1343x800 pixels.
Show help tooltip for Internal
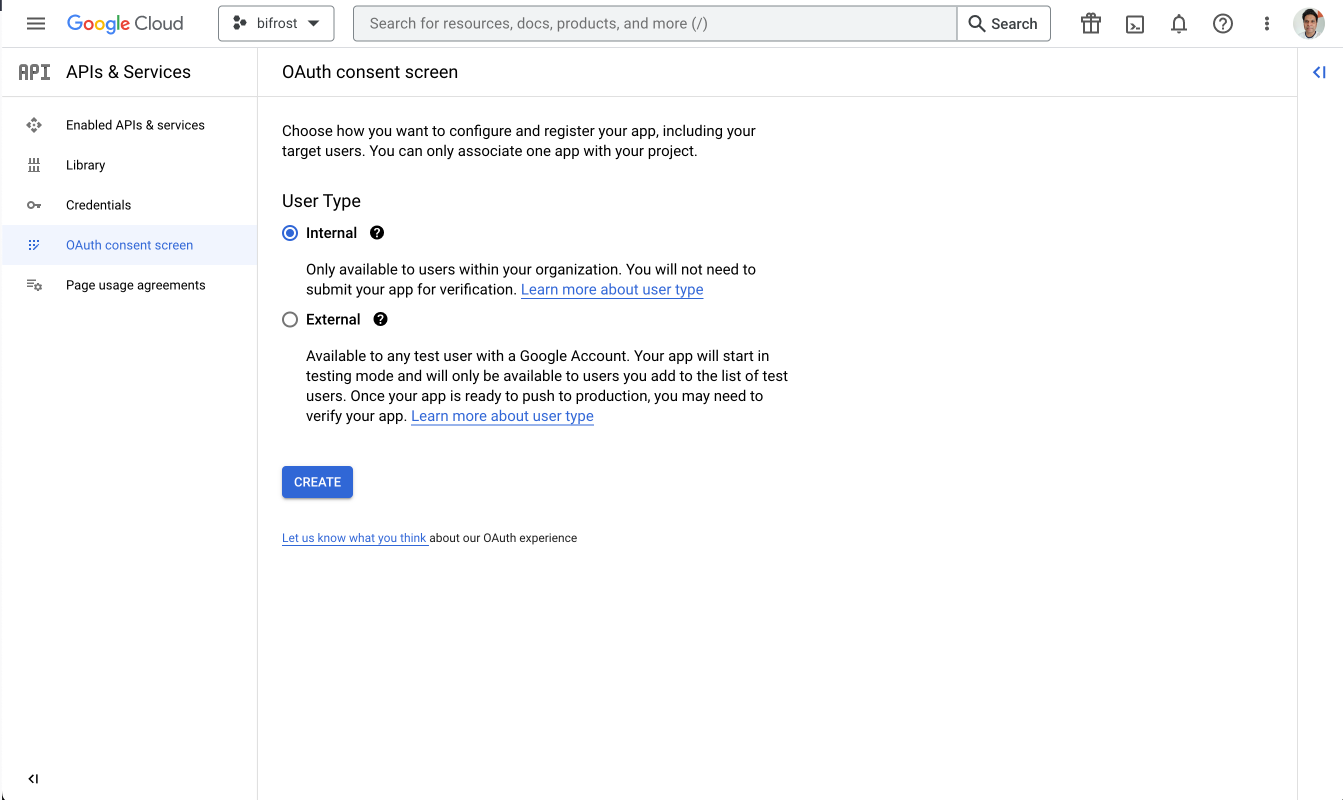[377, 233]
